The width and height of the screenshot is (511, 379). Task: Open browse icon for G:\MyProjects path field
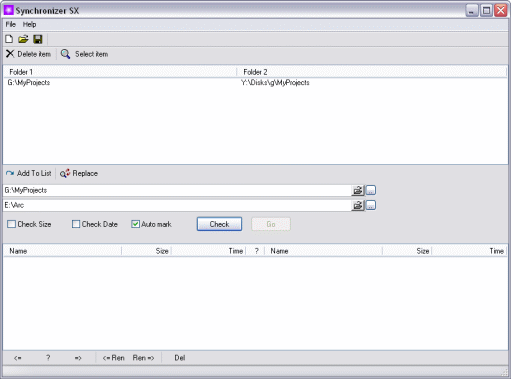(x=358, y=190)
